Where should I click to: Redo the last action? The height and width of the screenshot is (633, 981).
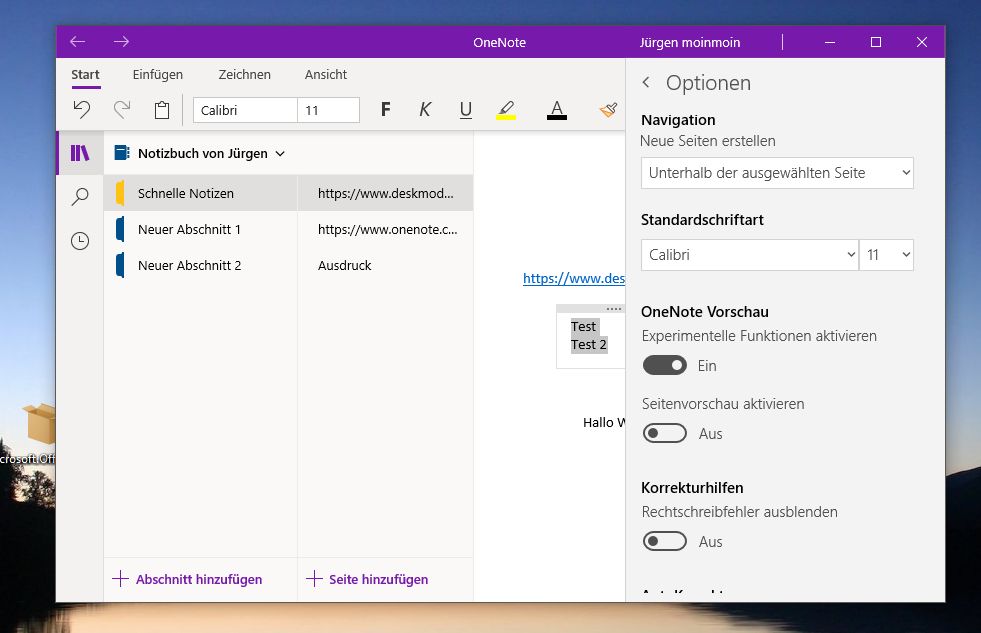point(122,109)
